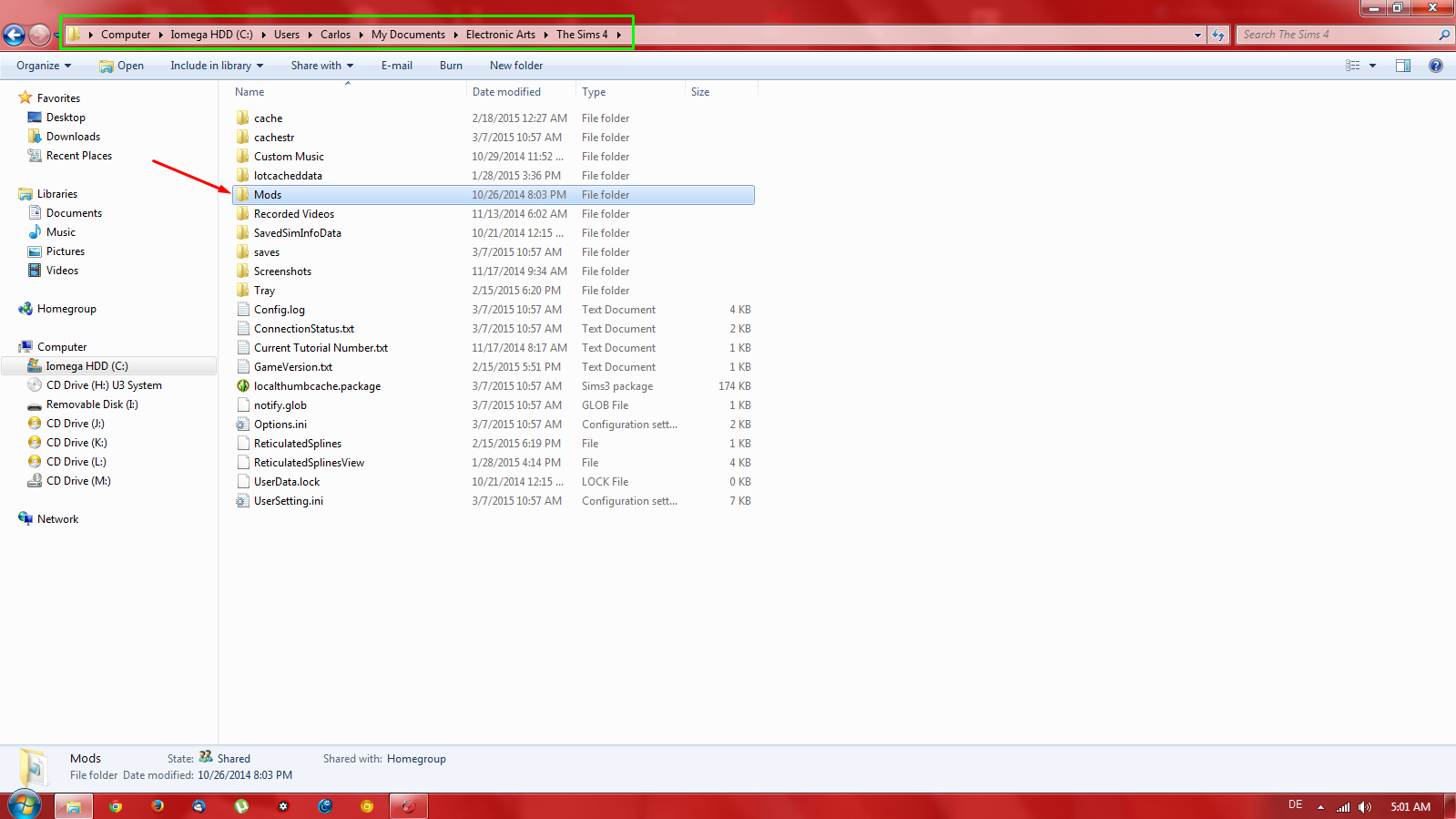This screenshot has width=1456, height=819.
Task: Click the change view icon
Action: (x=1353, y=66)
